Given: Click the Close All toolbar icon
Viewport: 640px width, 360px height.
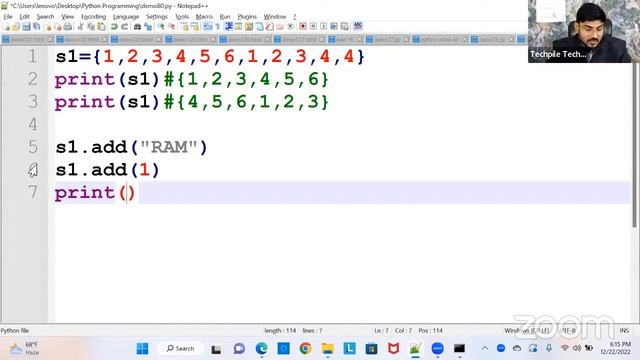Looking at the screenshot, I should click(x=58, y=27).
